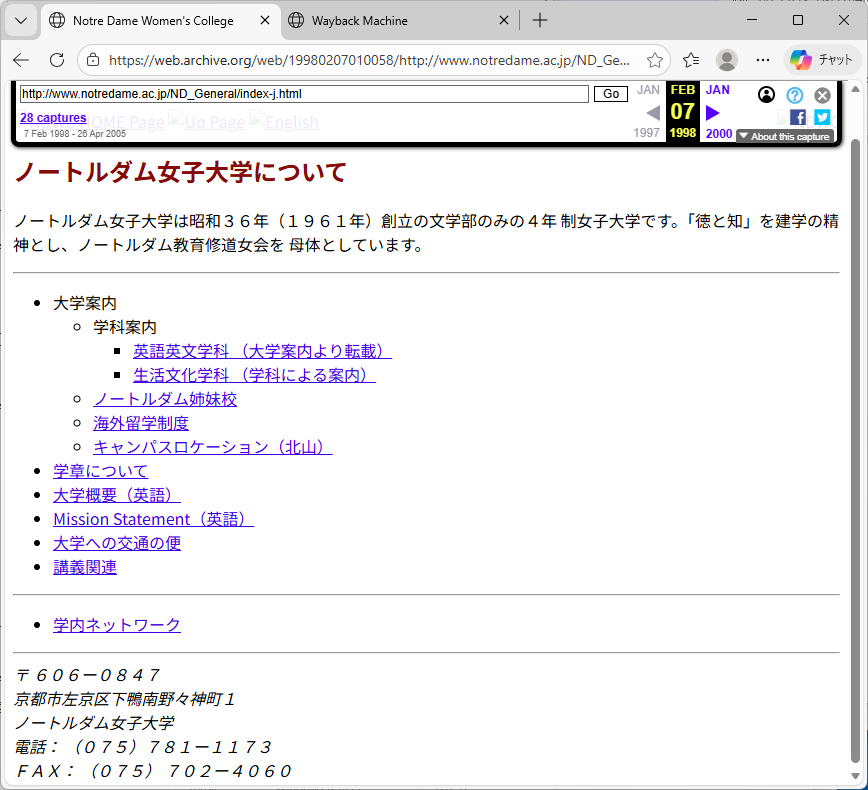Click the Wayback Machine user account icon

[766, 95]
